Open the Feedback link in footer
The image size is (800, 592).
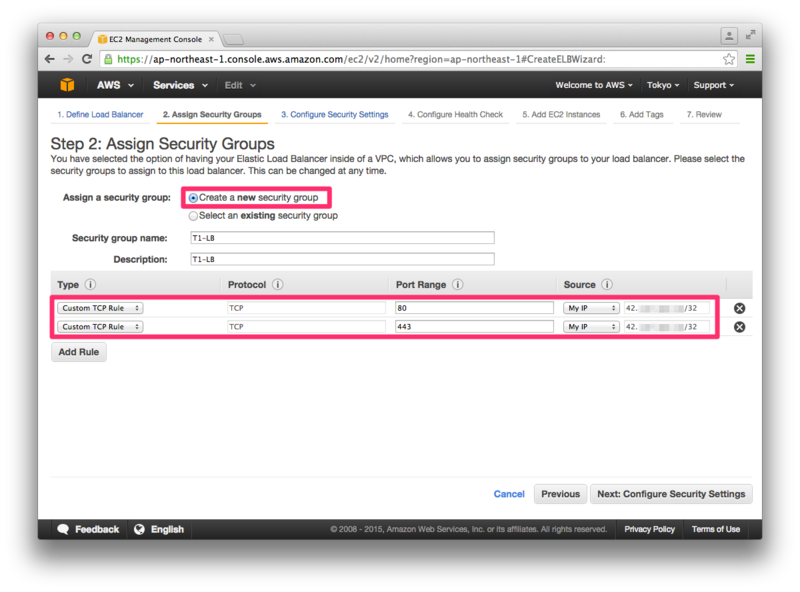[x=97, y=529]
